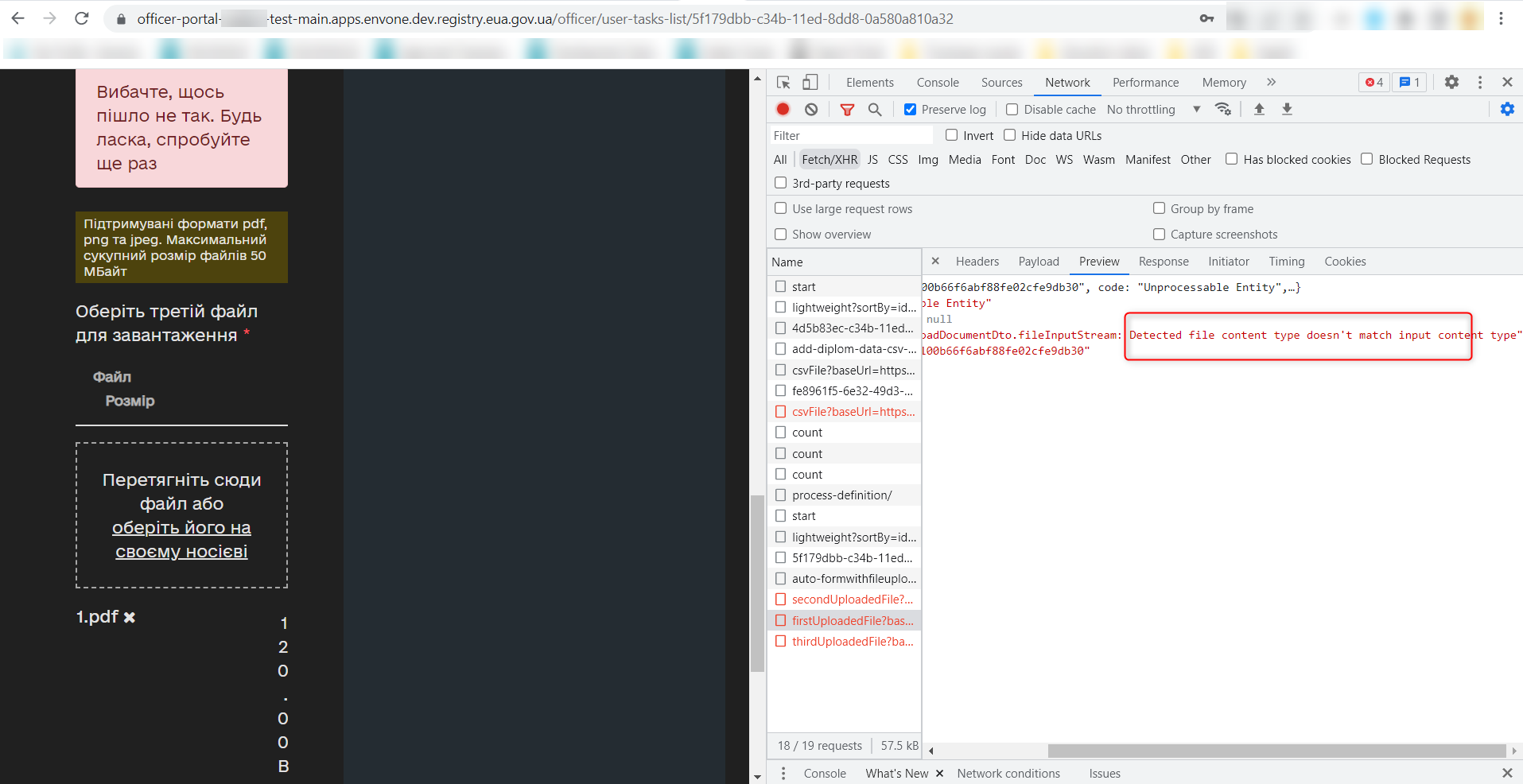Click the errors count badge showing 4
The image size is (1523, 784).
tap(1374, 82)
